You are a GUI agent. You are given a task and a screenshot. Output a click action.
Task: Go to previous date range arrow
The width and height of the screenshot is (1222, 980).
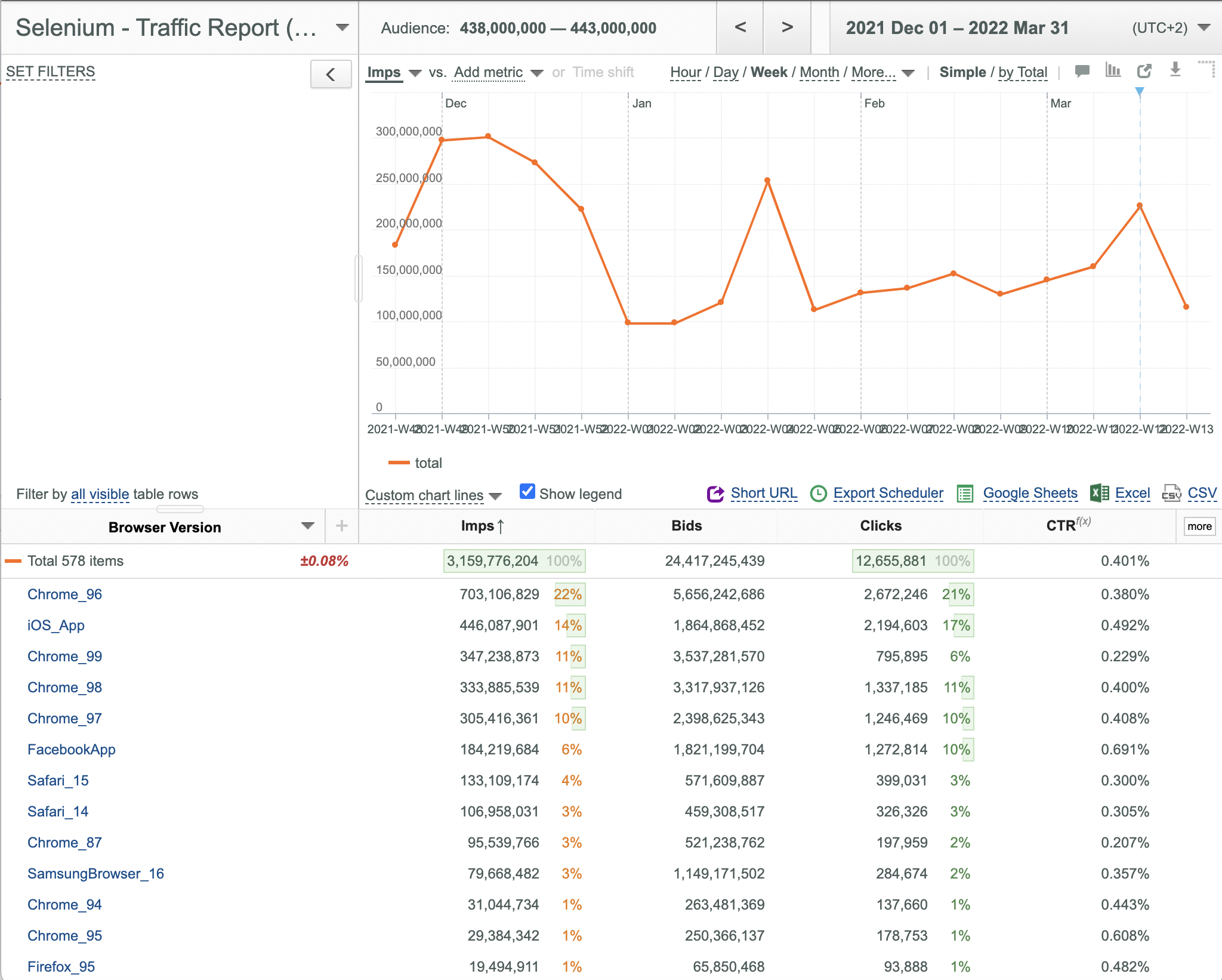tap(740, 27)
